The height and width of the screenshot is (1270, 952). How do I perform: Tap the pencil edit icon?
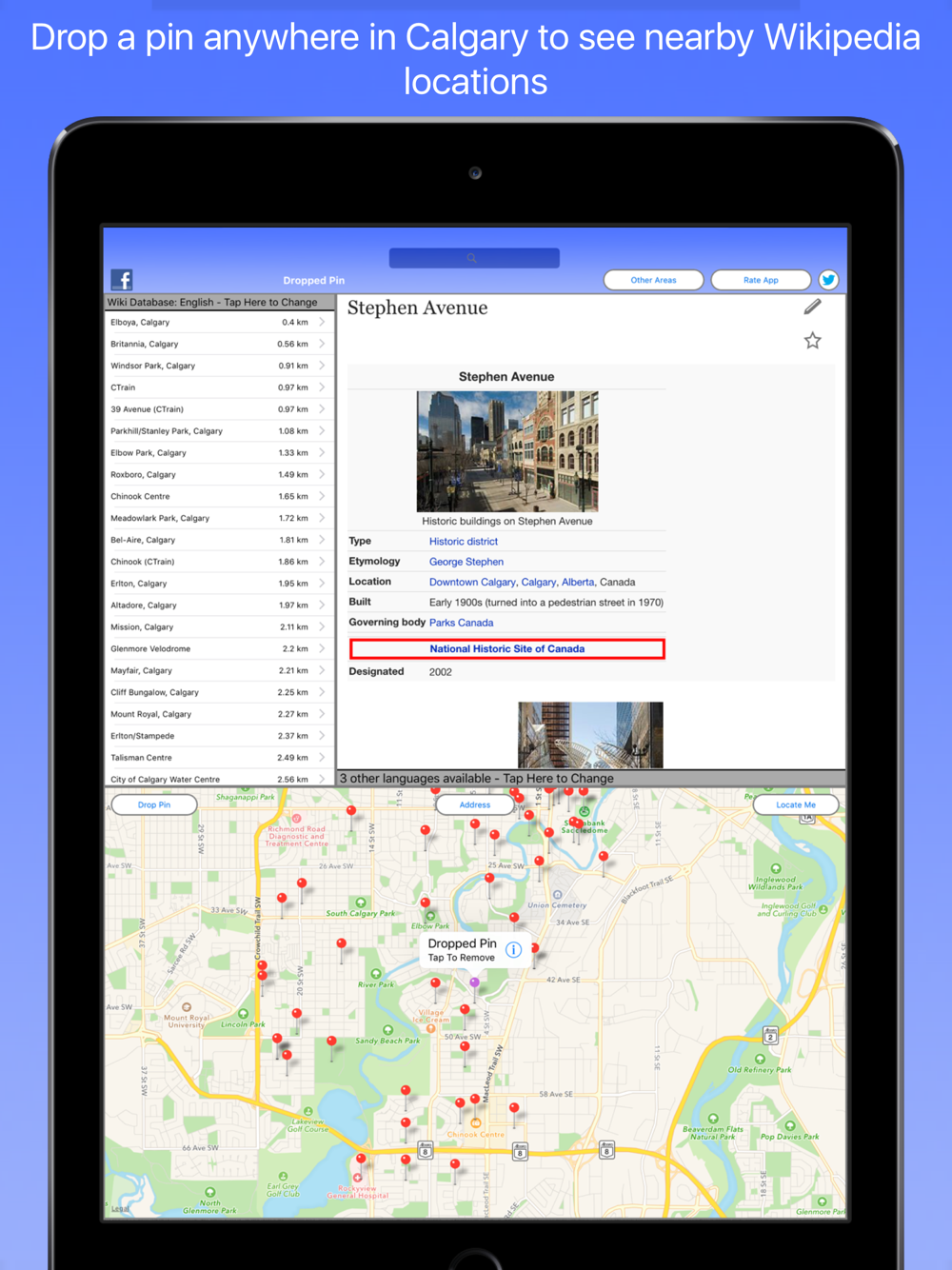coord(812,307)
